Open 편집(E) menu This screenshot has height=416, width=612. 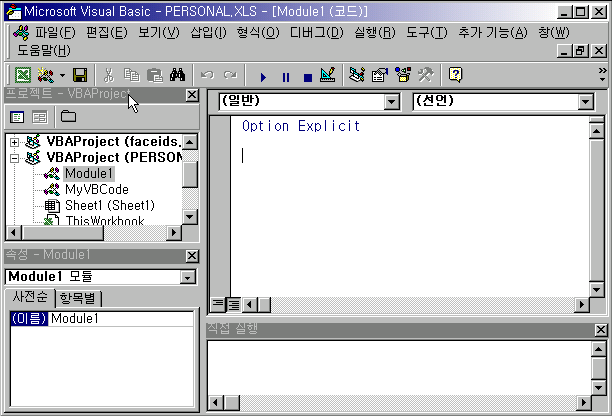[x=107, y=32]
